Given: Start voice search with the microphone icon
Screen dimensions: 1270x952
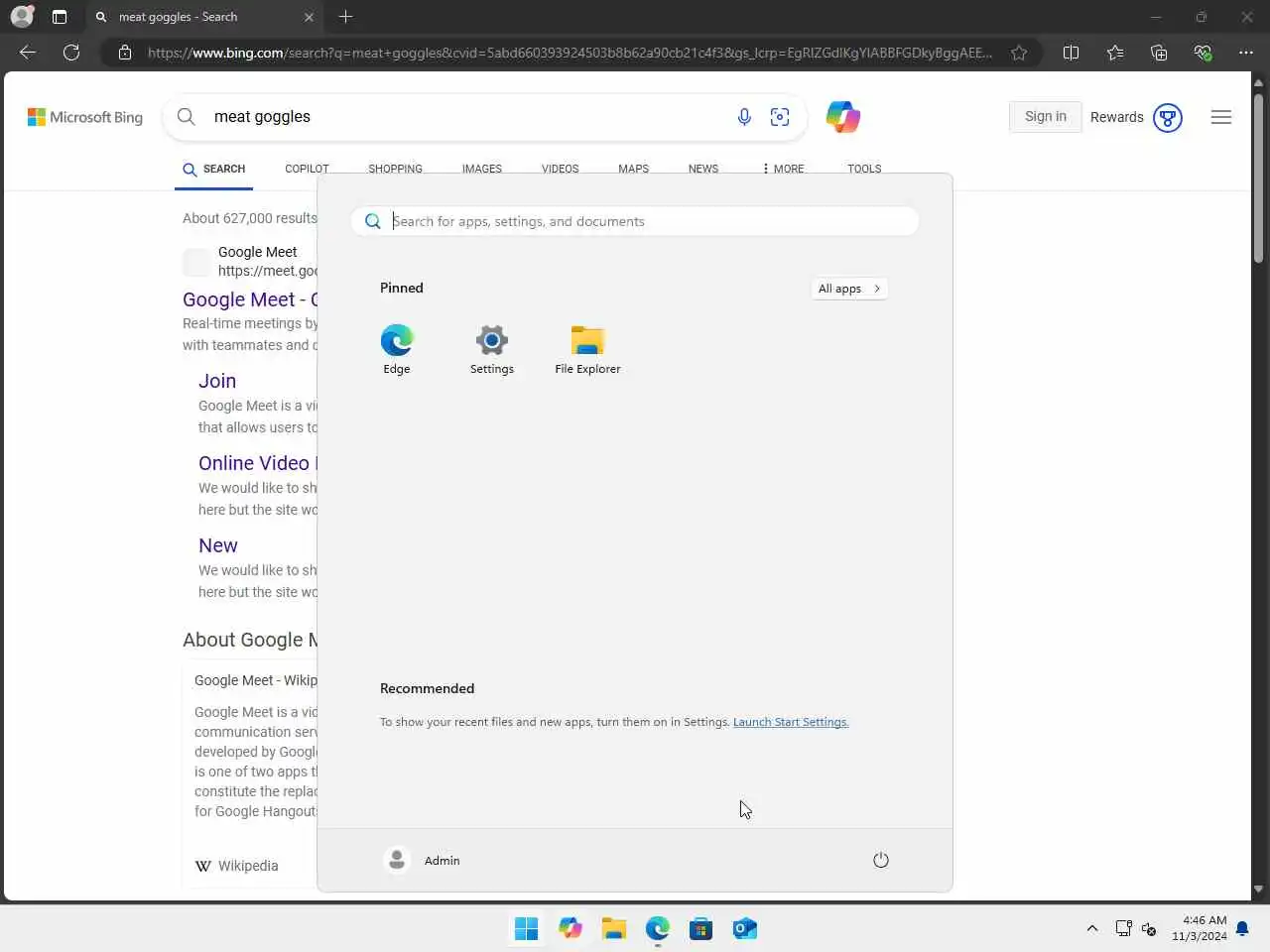Looking at the screenshot, I should pos(744,117).
